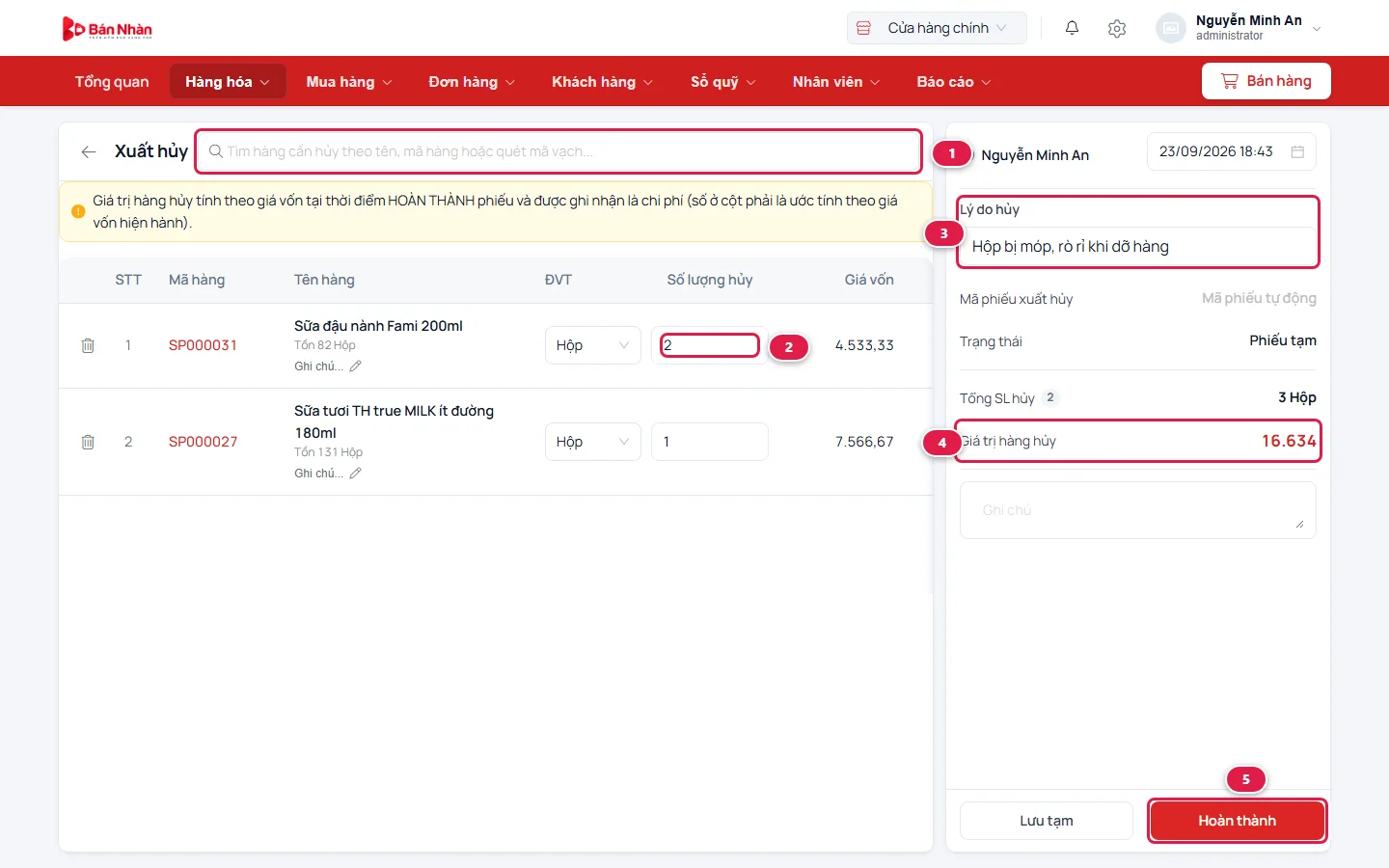This screenshot has width=1389, height=868.
Task: Click the Lưu tạm button
Action: [x=1047, y=821]
